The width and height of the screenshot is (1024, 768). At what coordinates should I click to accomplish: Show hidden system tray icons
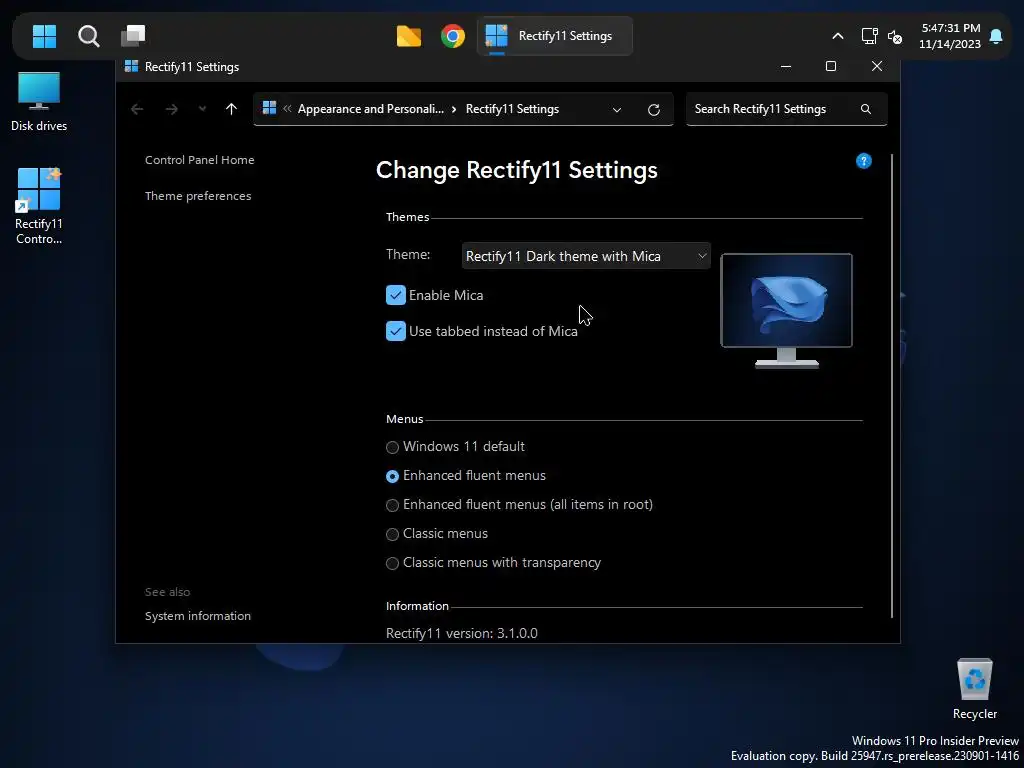[837, 36]
